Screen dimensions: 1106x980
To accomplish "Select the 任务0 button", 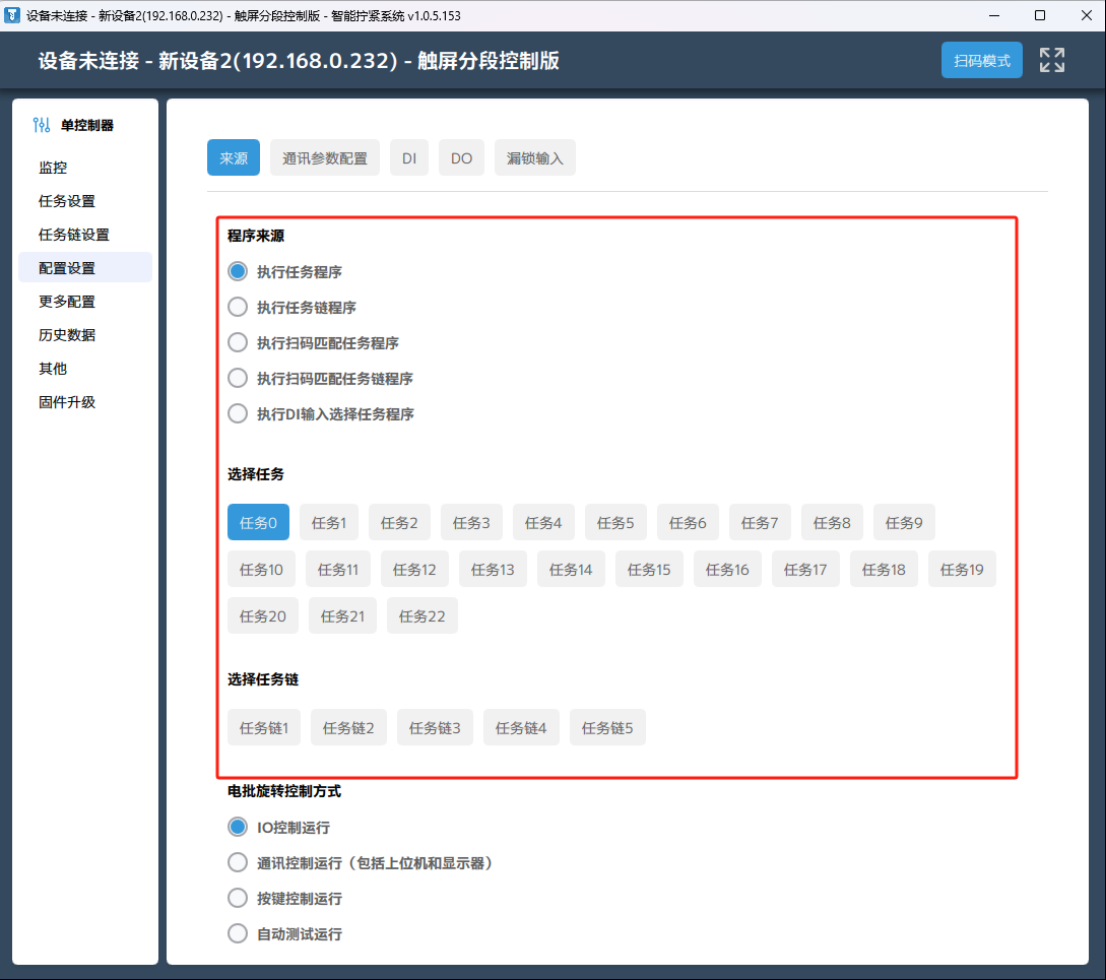I will click(258, 523).
